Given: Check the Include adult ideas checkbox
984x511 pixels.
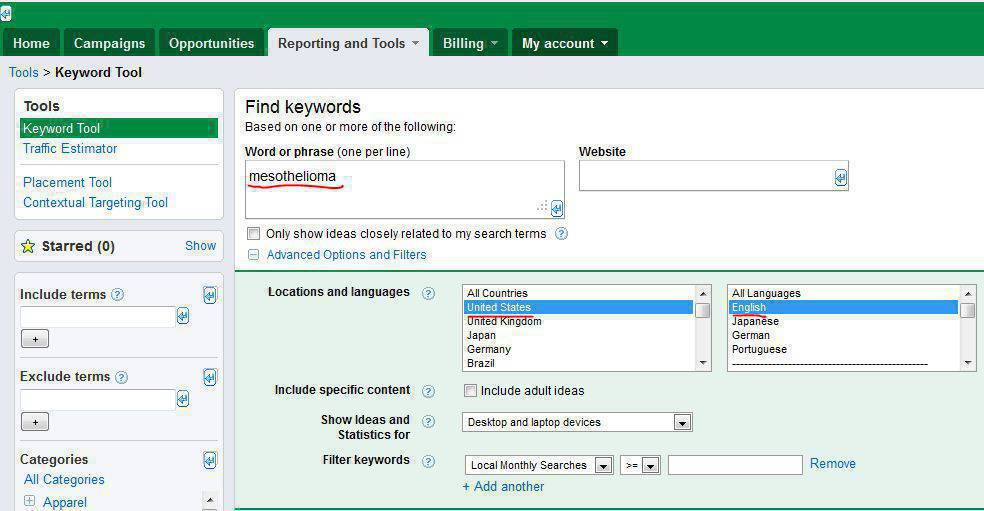Looking at the screenshot, I should [x=470, y=390].
